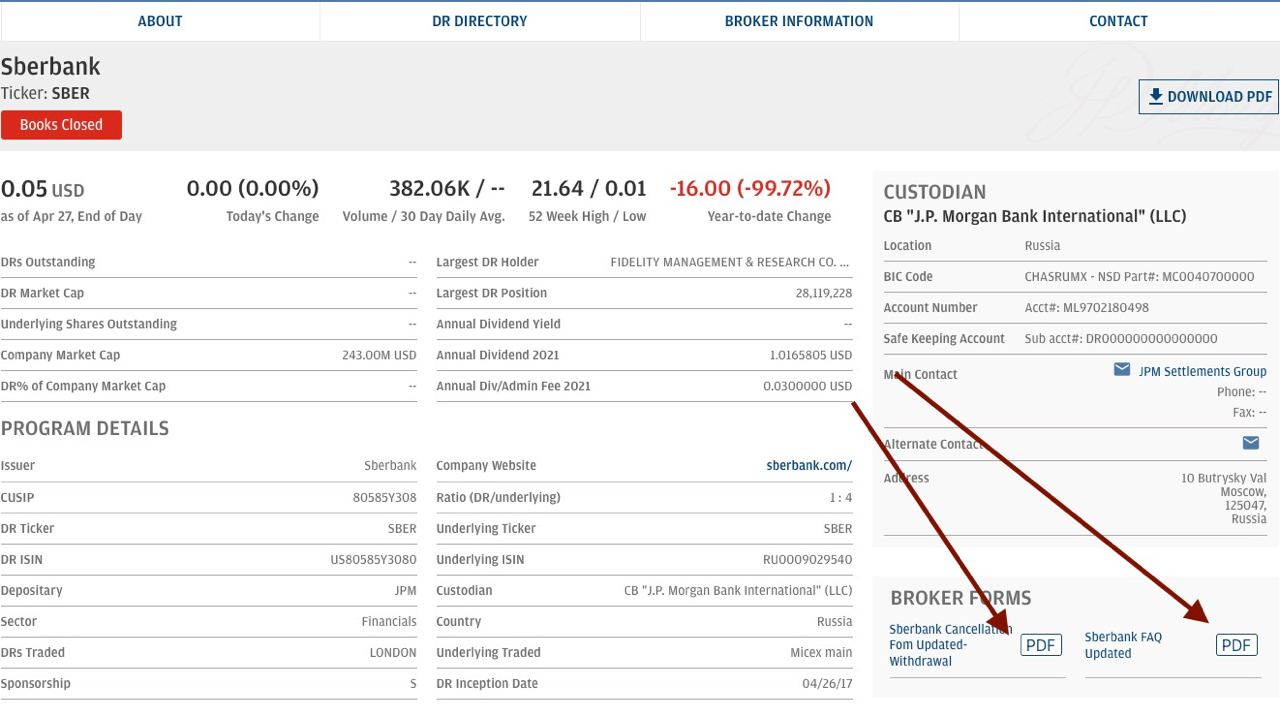Open Sberbank Cancellation Form Updated-Withdrawal link
The height and width of the screenshot is (716, 1280).
tap(950, 645)
